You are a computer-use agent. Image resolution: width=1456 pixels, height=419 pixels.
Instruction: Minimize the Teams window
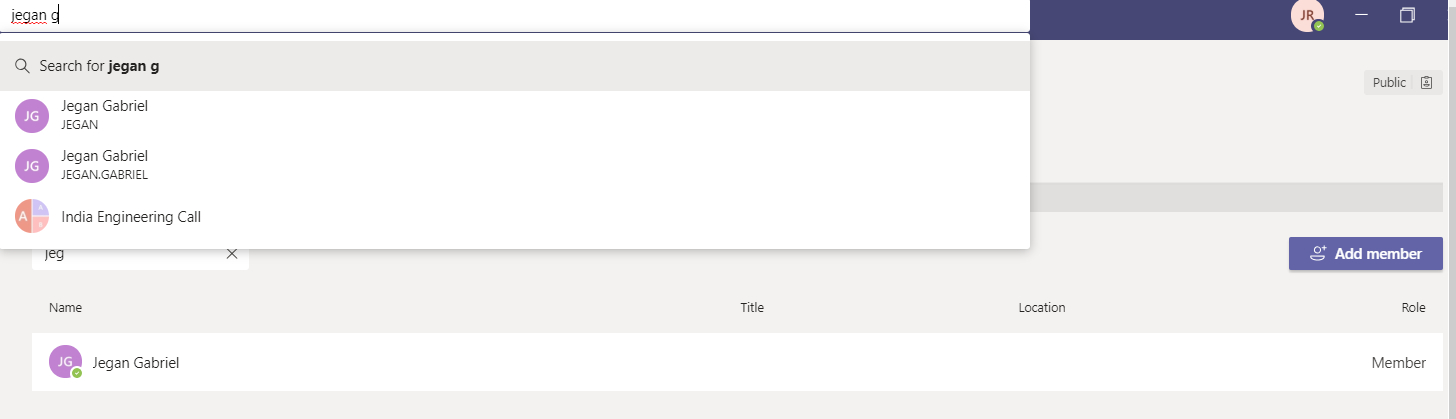pyautogui.click(x=1361, y=15)
